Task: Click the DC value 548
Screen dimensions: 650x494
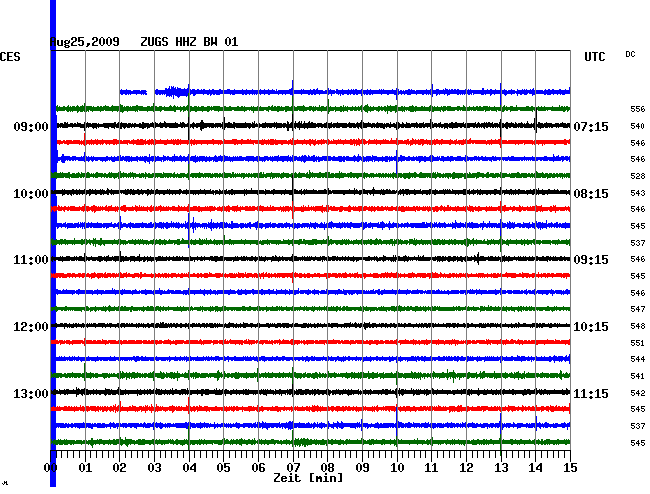Action: 638,326
